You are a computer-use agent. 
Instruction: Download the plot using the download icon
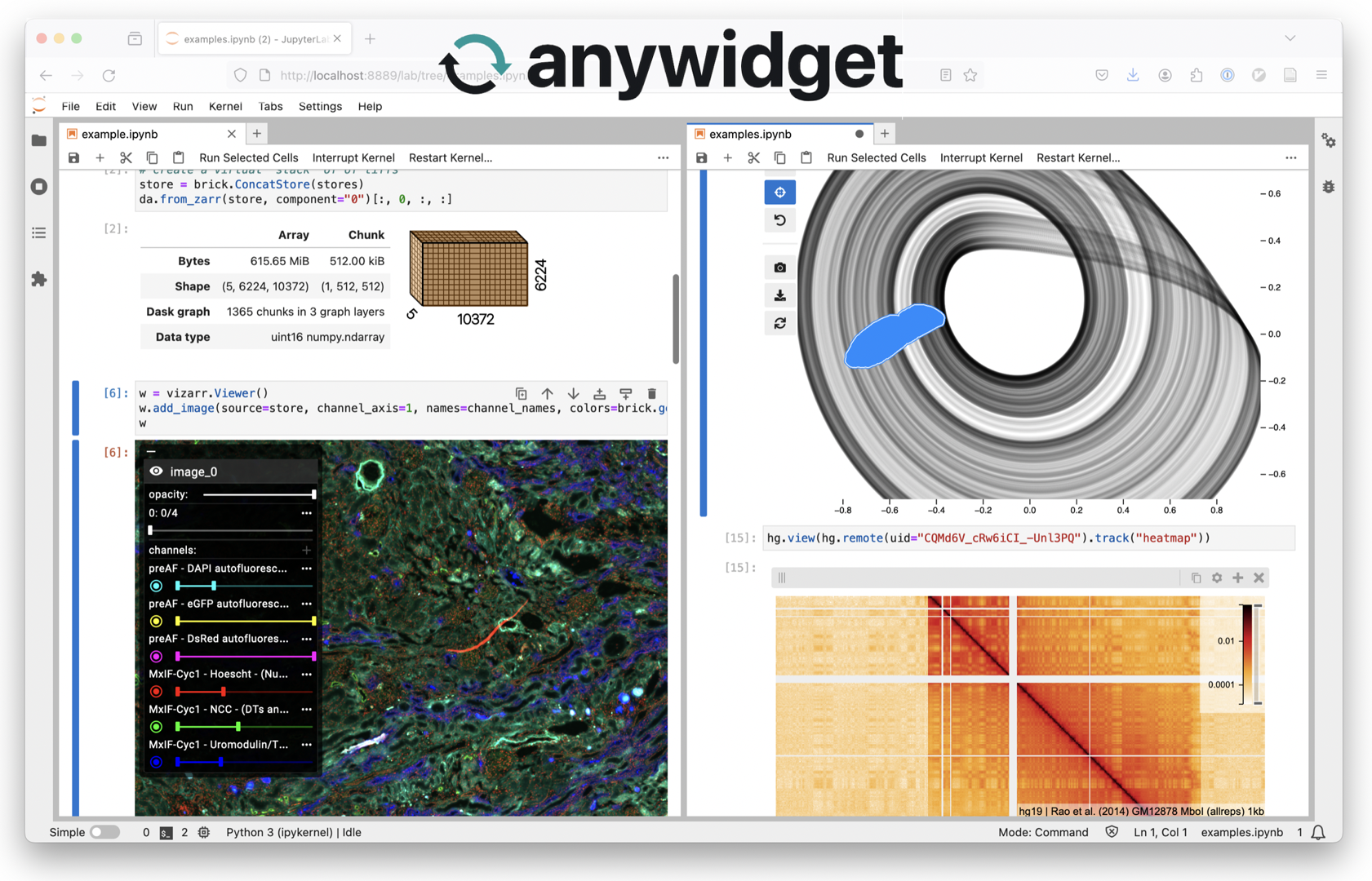tap(779, 294)
